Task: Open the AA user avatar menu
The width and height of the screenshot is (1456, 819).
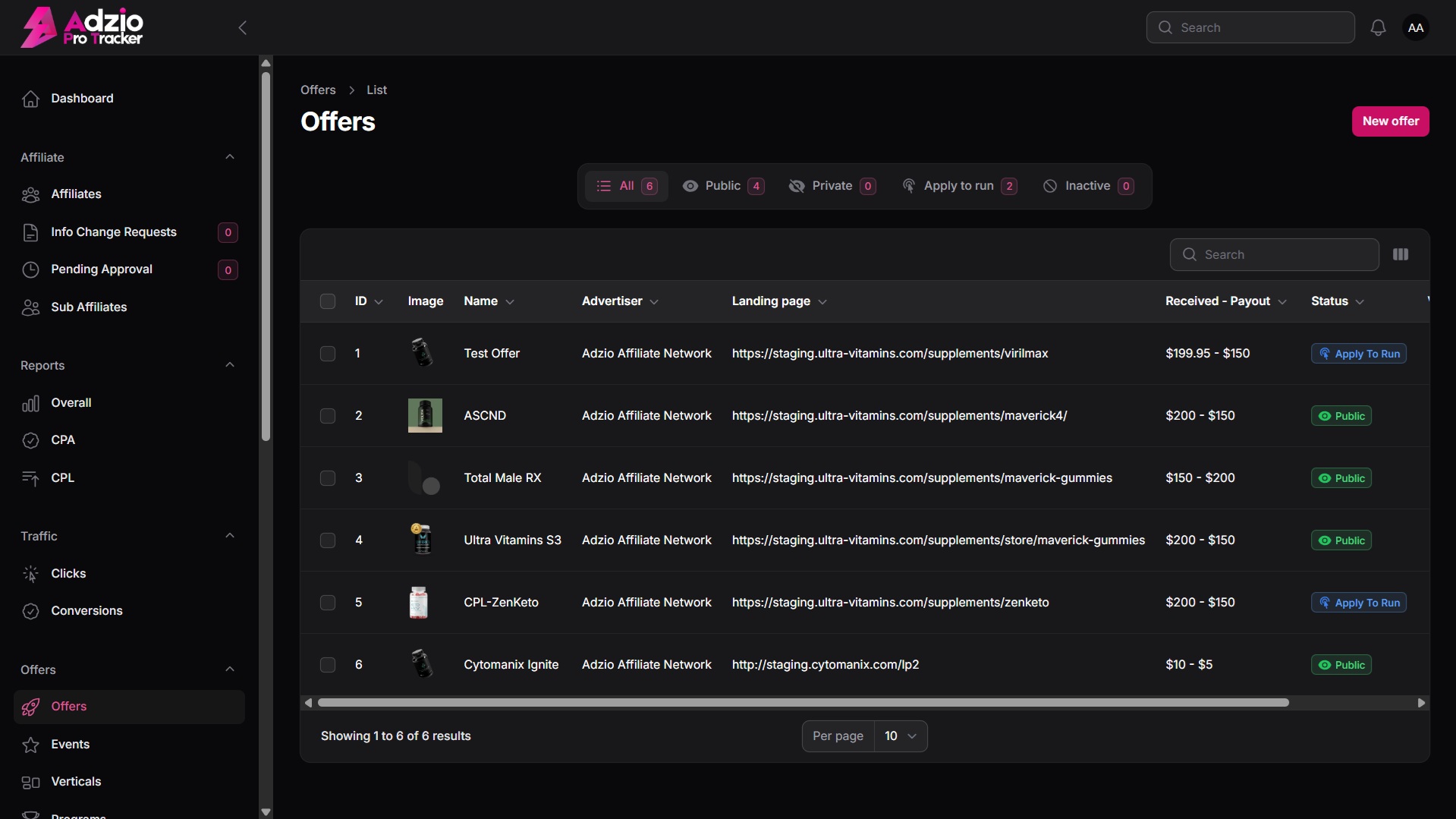Action: (x=1415, y=28)
